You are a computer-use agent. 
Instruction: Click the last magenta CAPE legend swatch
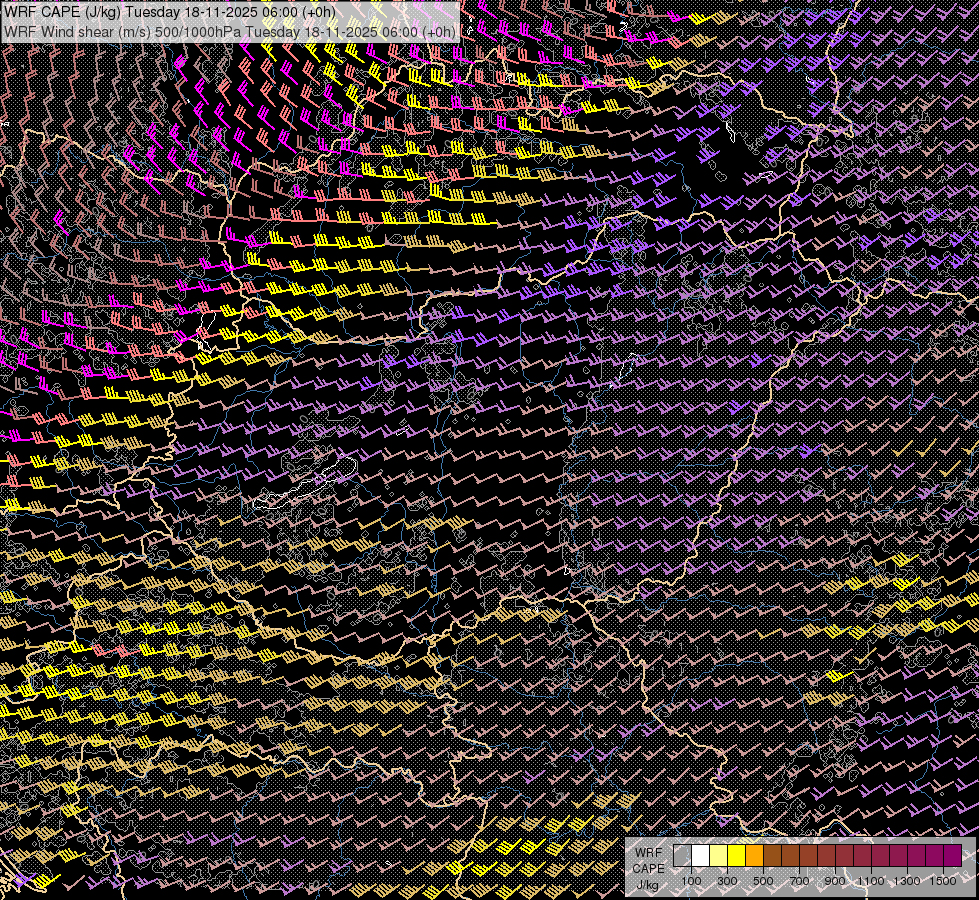pos(953,856)
